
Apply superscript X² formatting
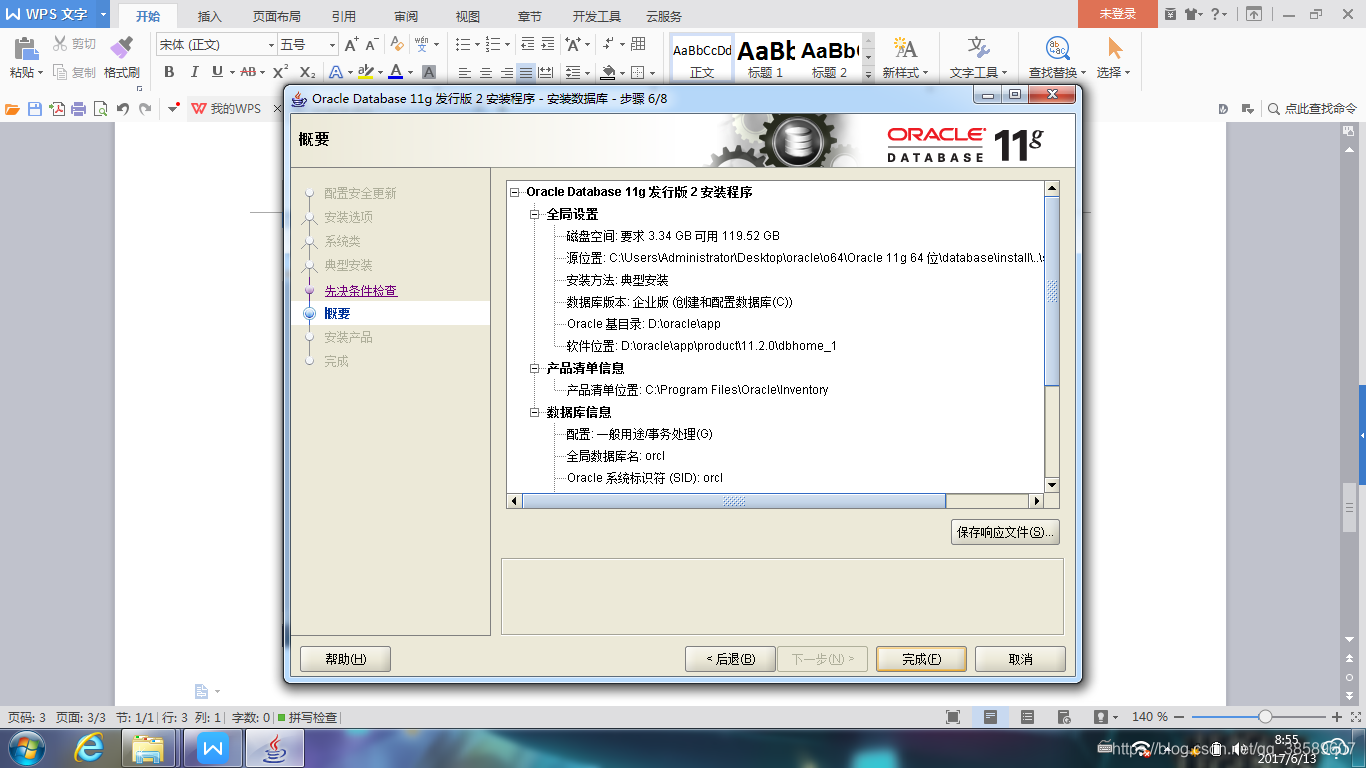coord(281,72)
